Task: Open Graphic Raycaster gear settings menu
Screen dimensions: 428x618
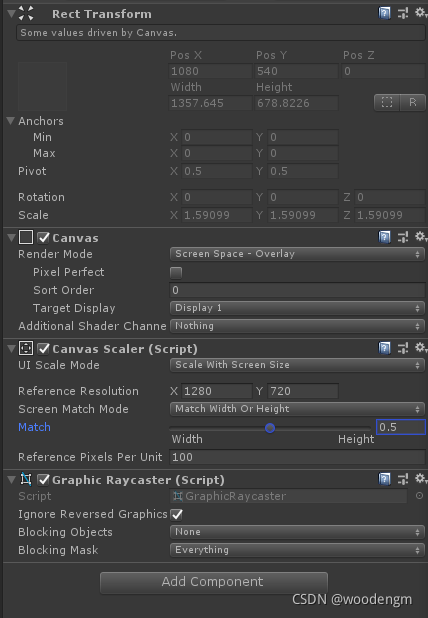Action: click(x=421, y=478)
